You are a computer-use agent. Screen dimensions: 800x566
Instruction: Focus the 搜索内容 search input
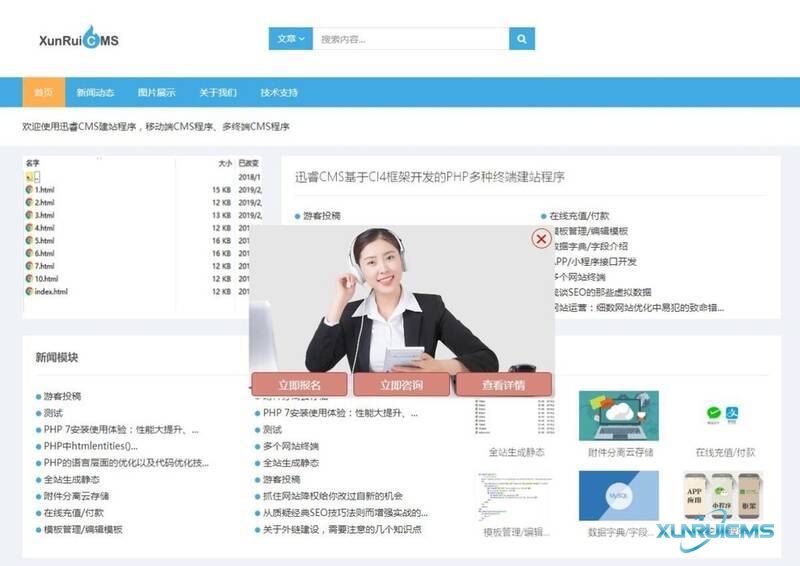point(411,39)
